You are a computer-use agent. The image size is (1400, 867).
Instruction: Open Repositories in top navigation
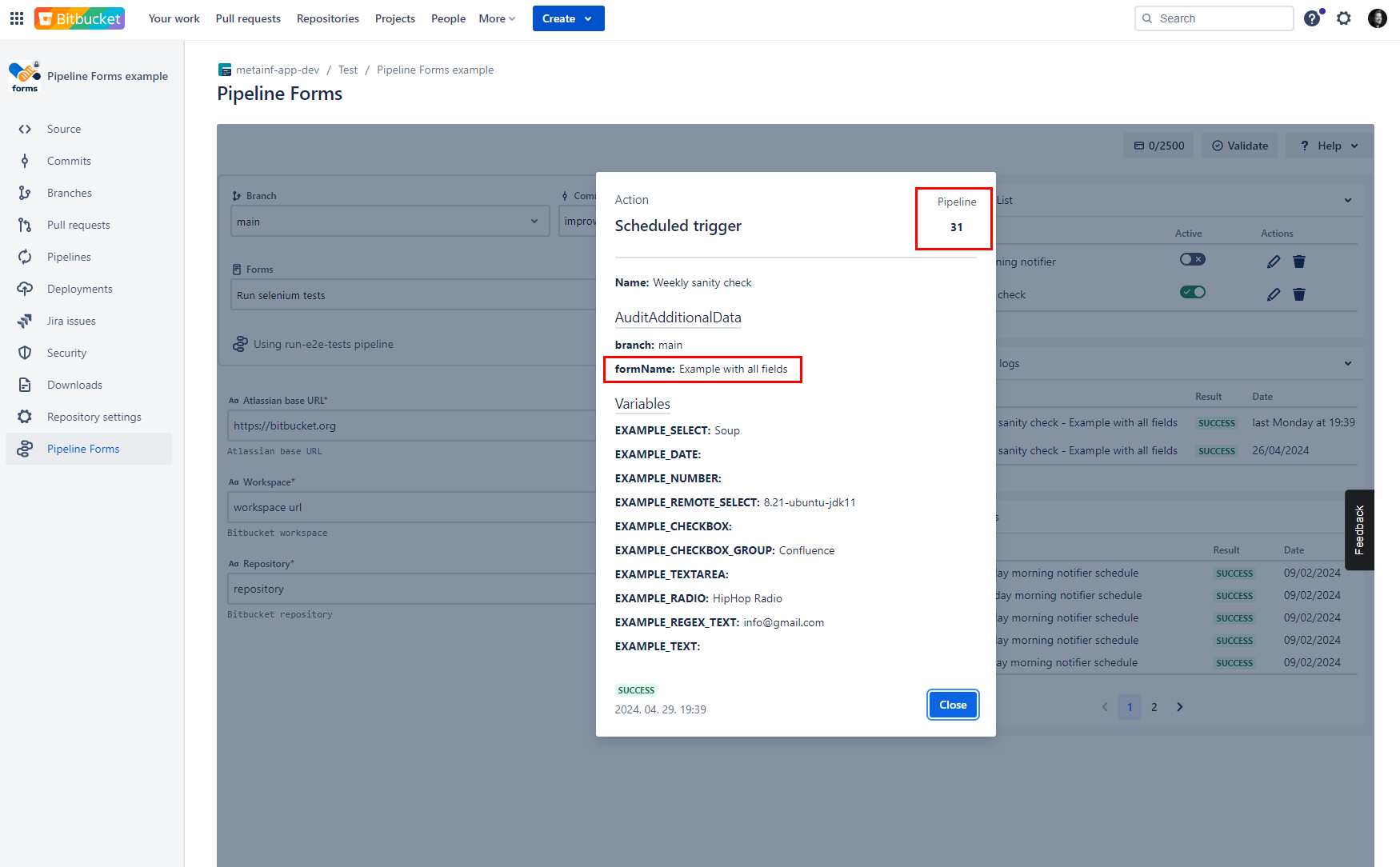click(328, 18)
